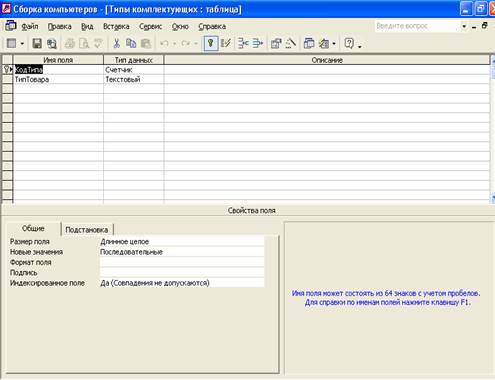Switch to the Подстановка tab

[x=87, y=230]
